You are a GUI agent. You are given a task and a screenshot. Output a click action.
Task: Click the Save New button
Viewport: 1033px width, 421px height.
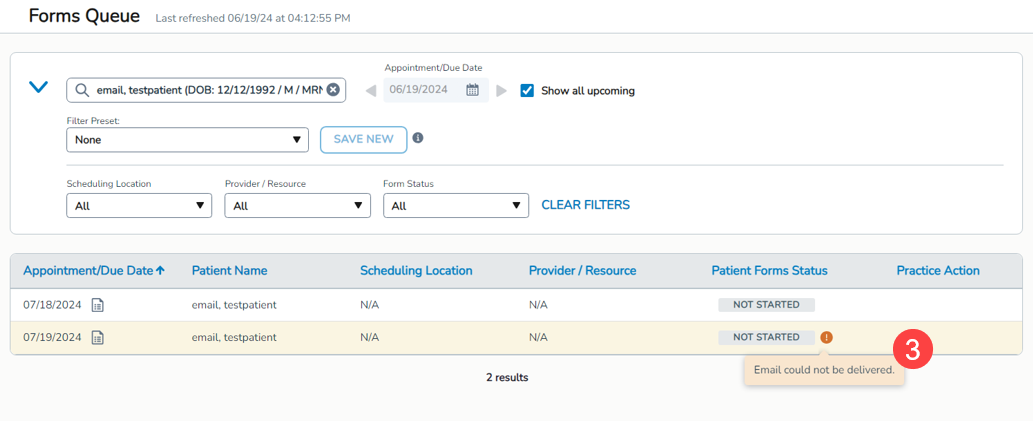363,139
